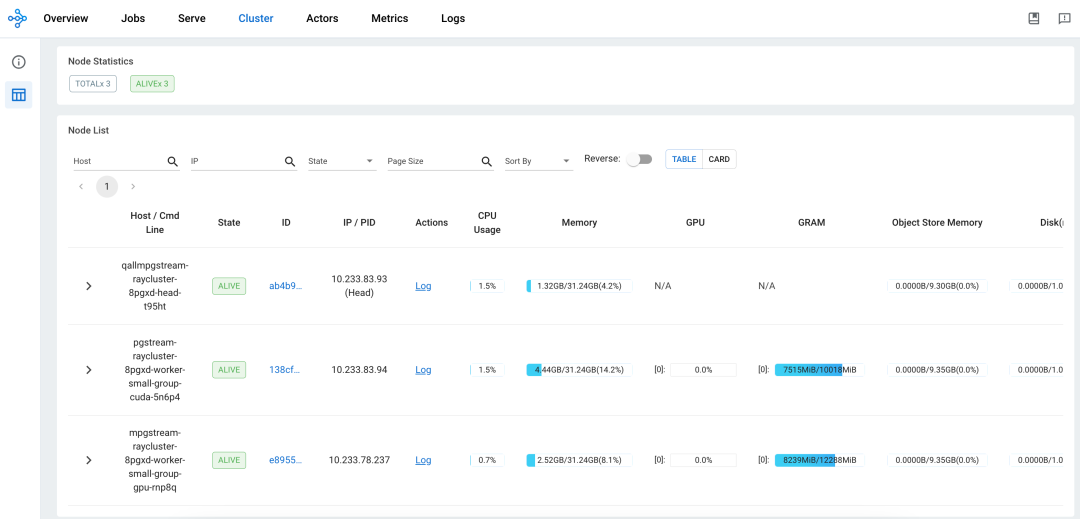Open the Jobs tab

[x=133, y=19]
